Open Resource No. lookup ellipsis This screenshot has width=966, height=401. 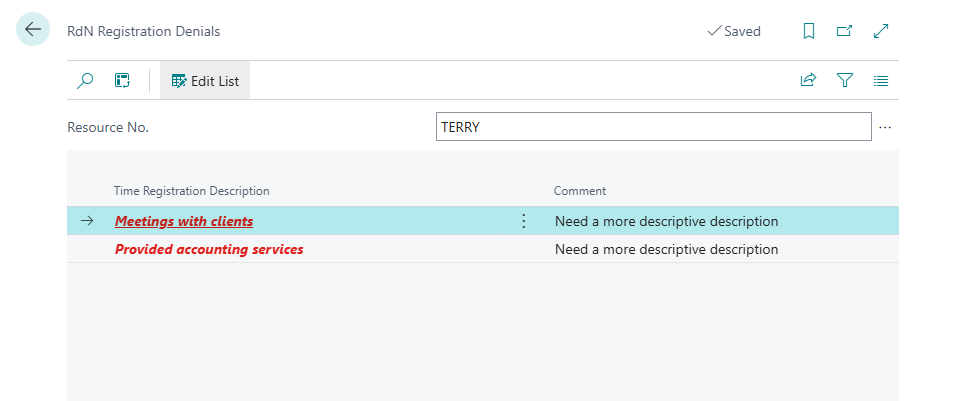(x=885, y=127)
